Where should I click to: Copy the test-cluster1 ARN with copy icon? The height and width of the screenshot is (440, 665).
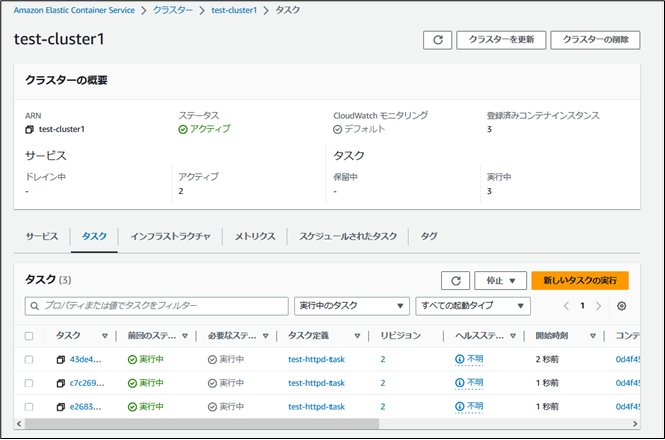[x=29, y=129]
